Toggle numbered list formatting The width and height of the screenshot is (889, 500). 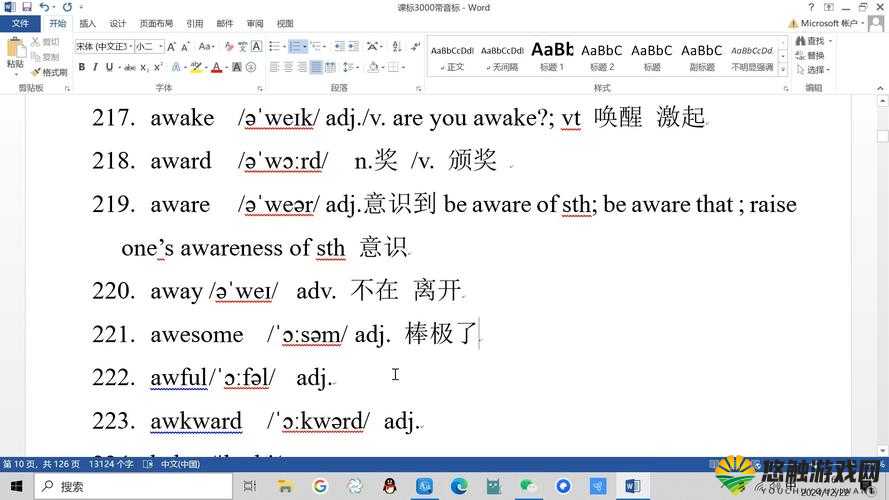295,46
